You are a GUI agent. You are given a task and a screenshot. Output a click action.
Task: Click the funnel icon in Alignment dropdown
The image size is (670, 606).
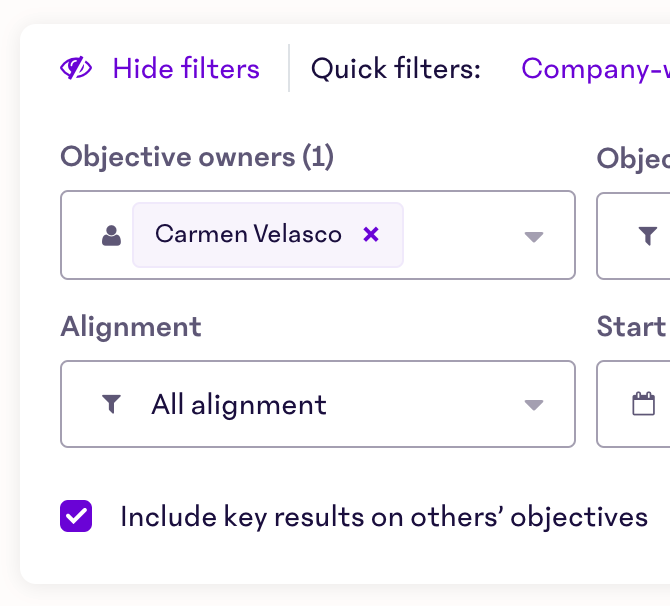[111, 404]
